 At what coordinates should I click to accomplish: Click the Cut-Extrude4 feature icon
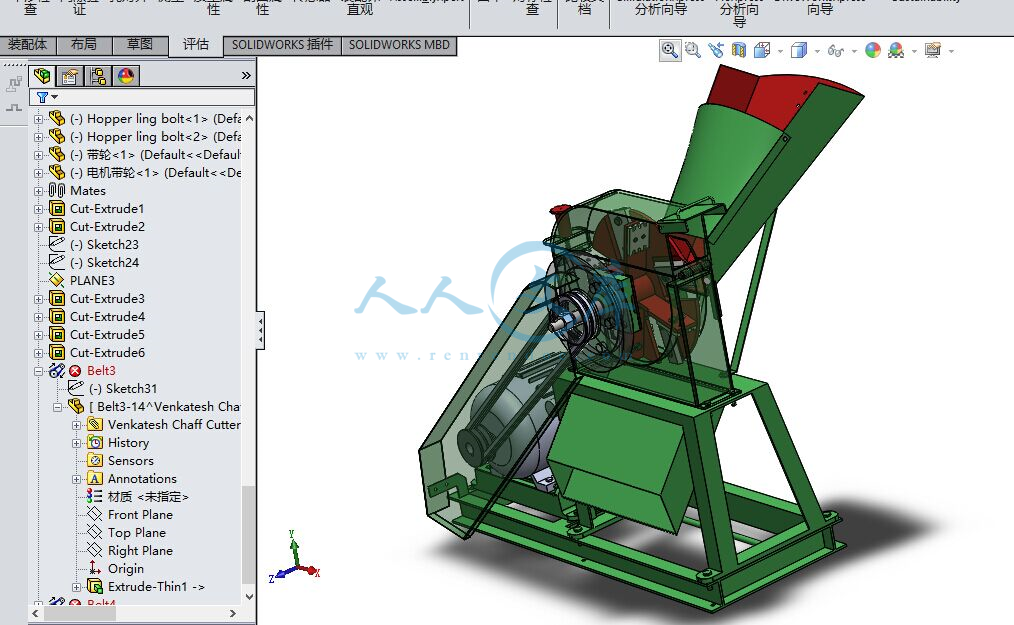(x=57, y=316)
